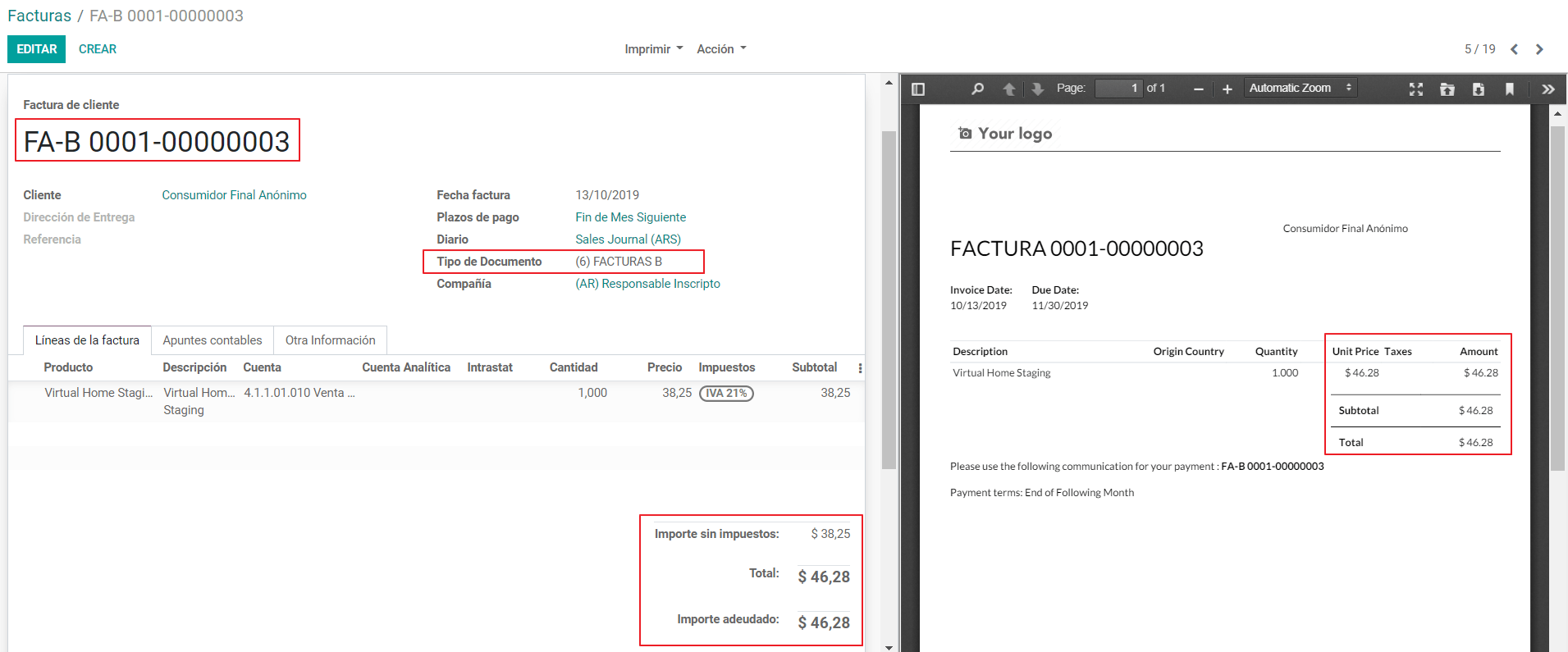Switch to Otra Información tab

330,340
